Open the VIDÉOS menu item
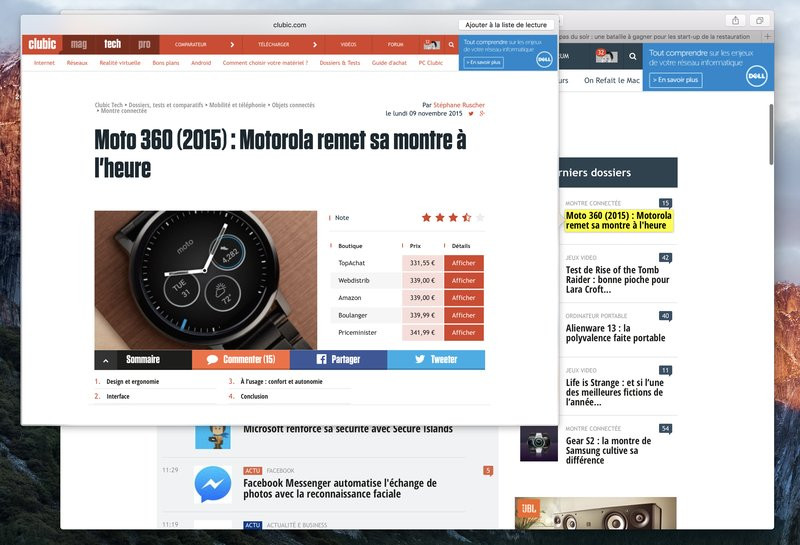 pos(348,44)
